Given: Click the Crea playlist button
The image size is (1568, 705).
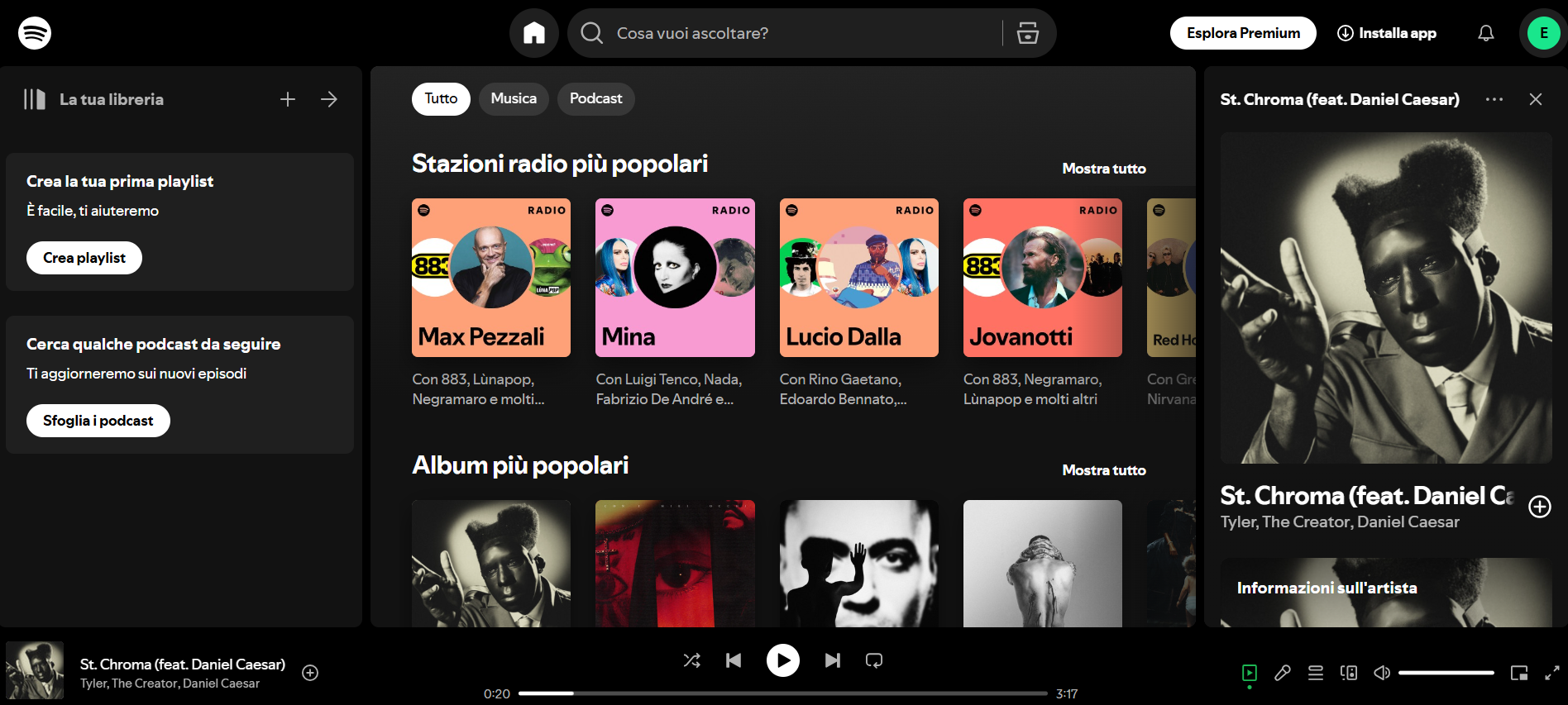Looking at the screenshot, I should pos(84,258).
